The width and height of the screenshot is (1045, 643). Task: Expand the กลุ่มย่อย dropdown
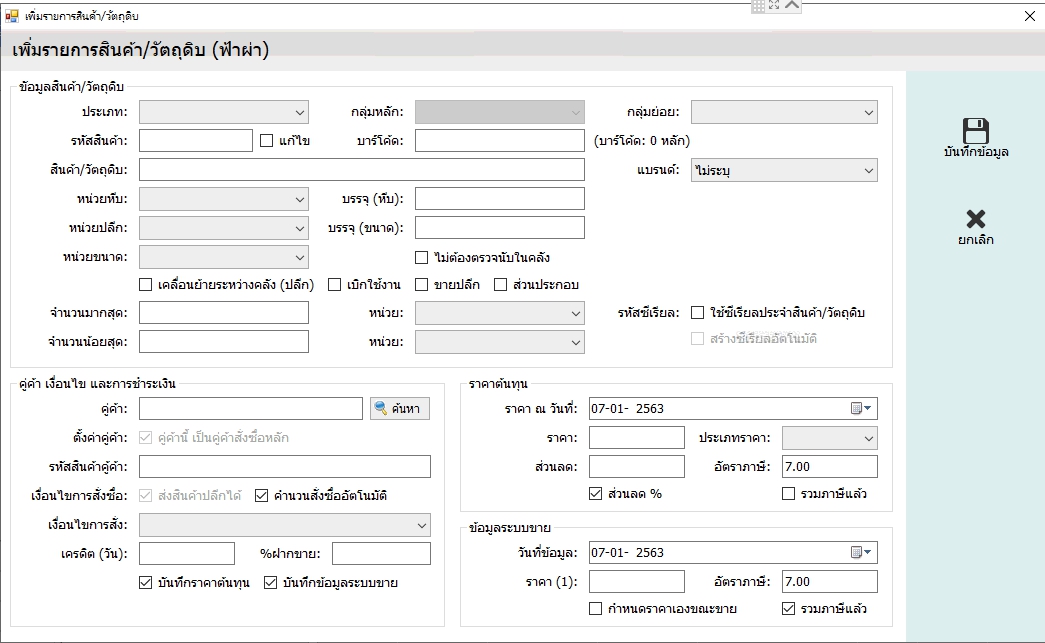784,112
